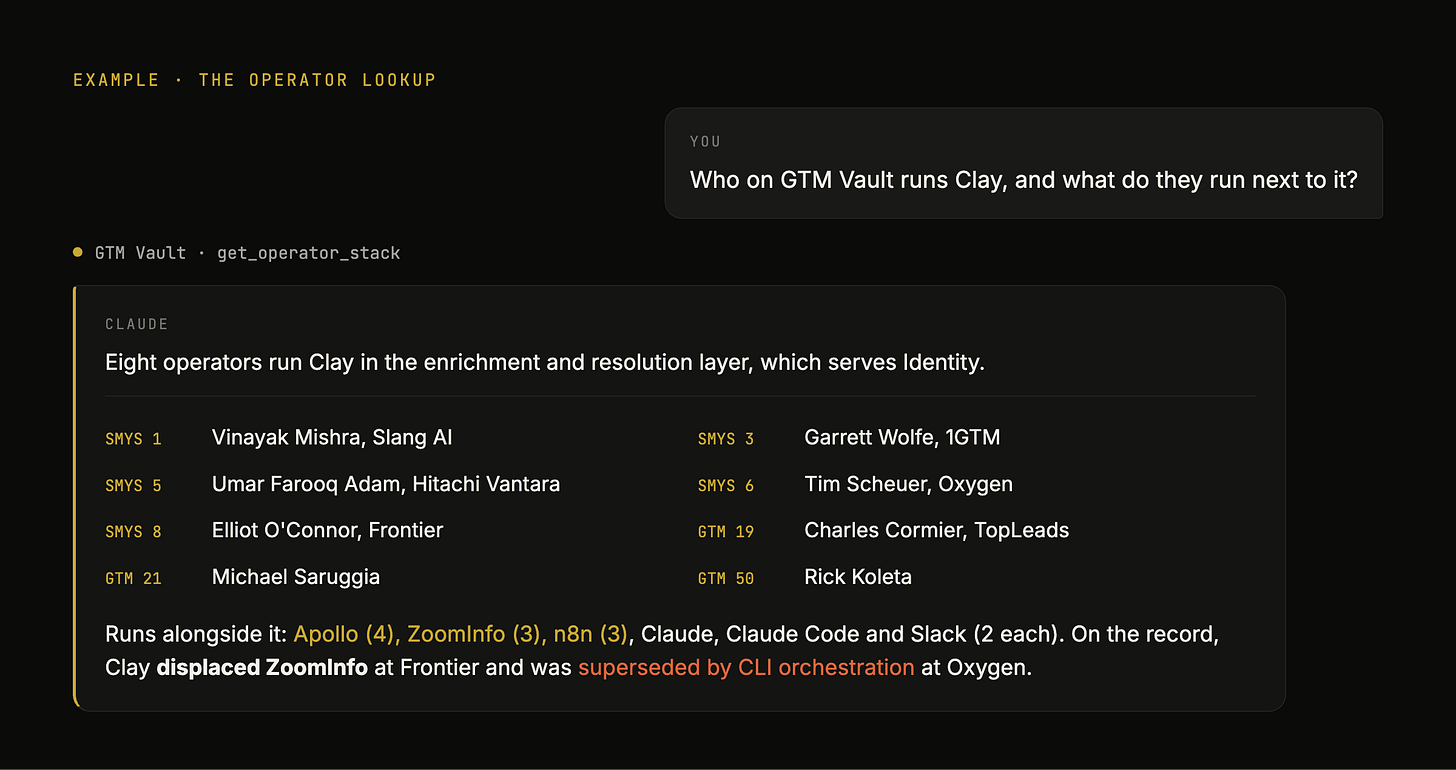The height and width of the screenshot is (770, 1456).
Task: Click the 'SMYS 3' tag
Action: (726, 439)
